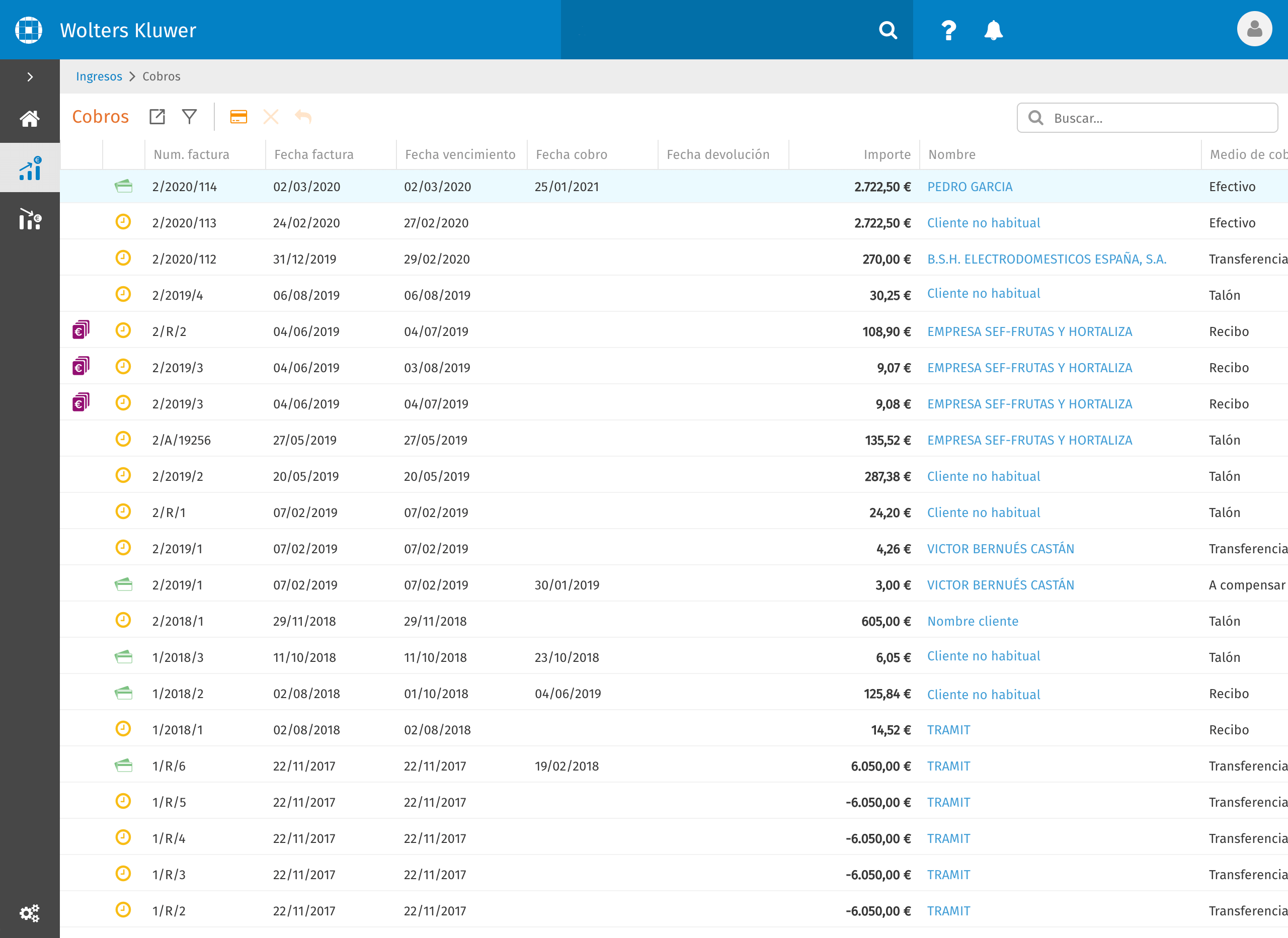This screenshot has height=938, width=1288.
Task: Click the Buscar search input field
Action: coord(1147,118)
